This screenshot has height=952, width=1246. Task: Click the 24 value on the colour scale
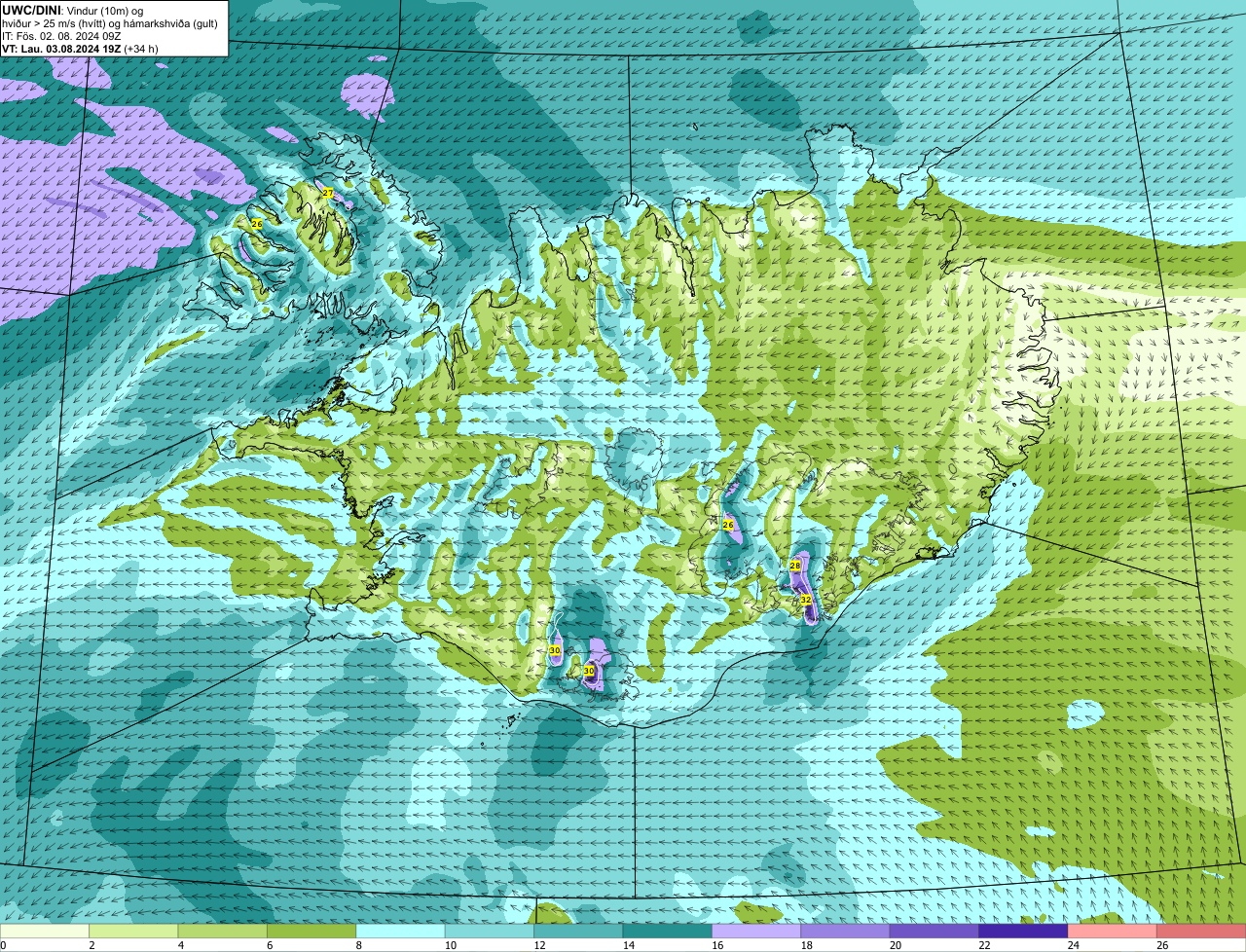coord(1074,945)
